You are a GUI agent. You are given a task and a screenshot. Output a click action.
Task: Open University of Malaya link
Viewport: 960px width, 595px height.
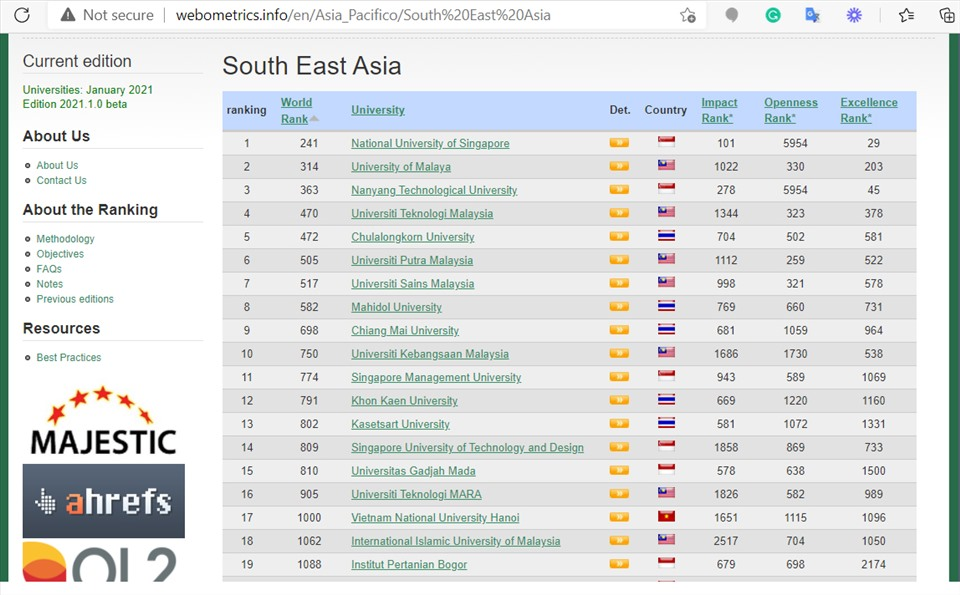[x=400, y=167]
